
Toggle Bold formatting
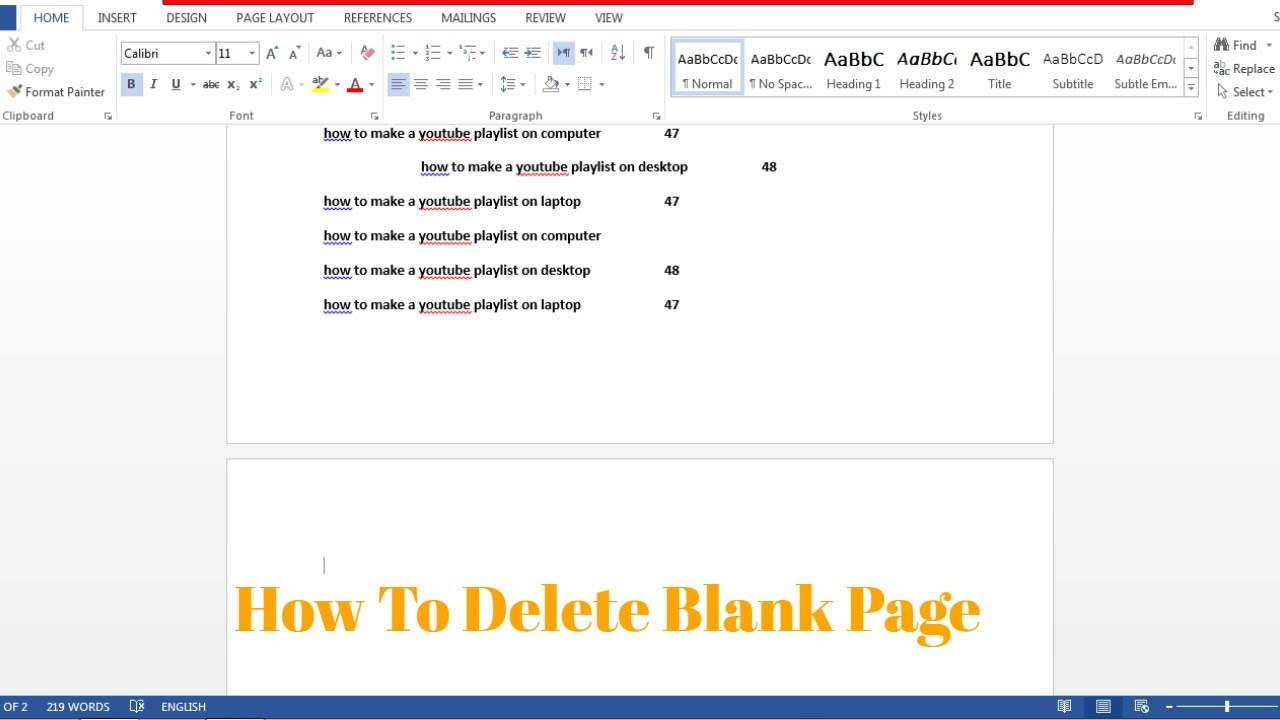[131, 85]
